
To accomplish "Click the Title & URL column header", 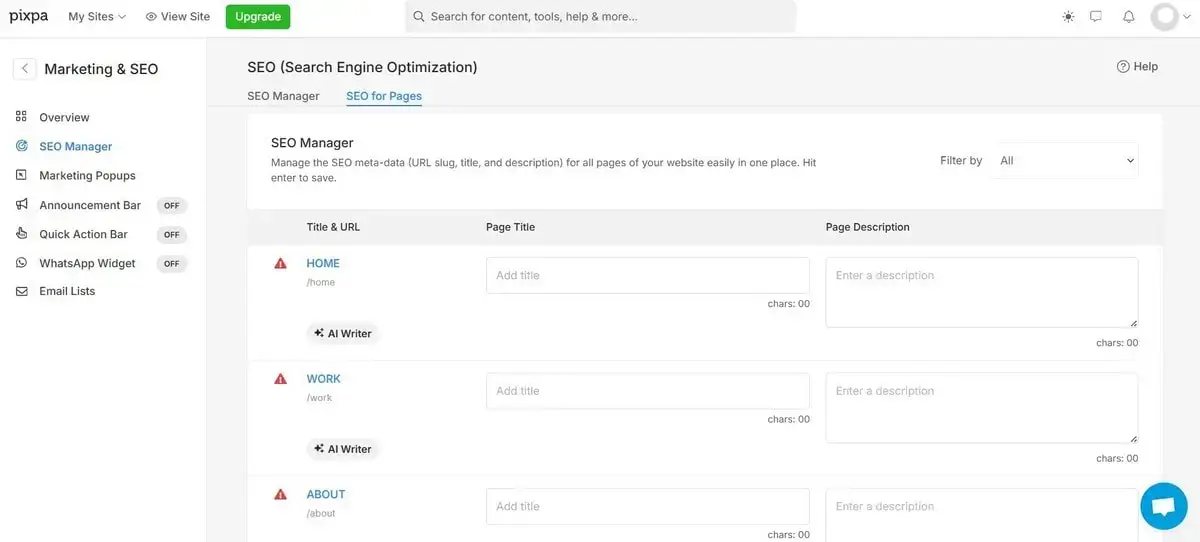I will (x=333, y=227).
